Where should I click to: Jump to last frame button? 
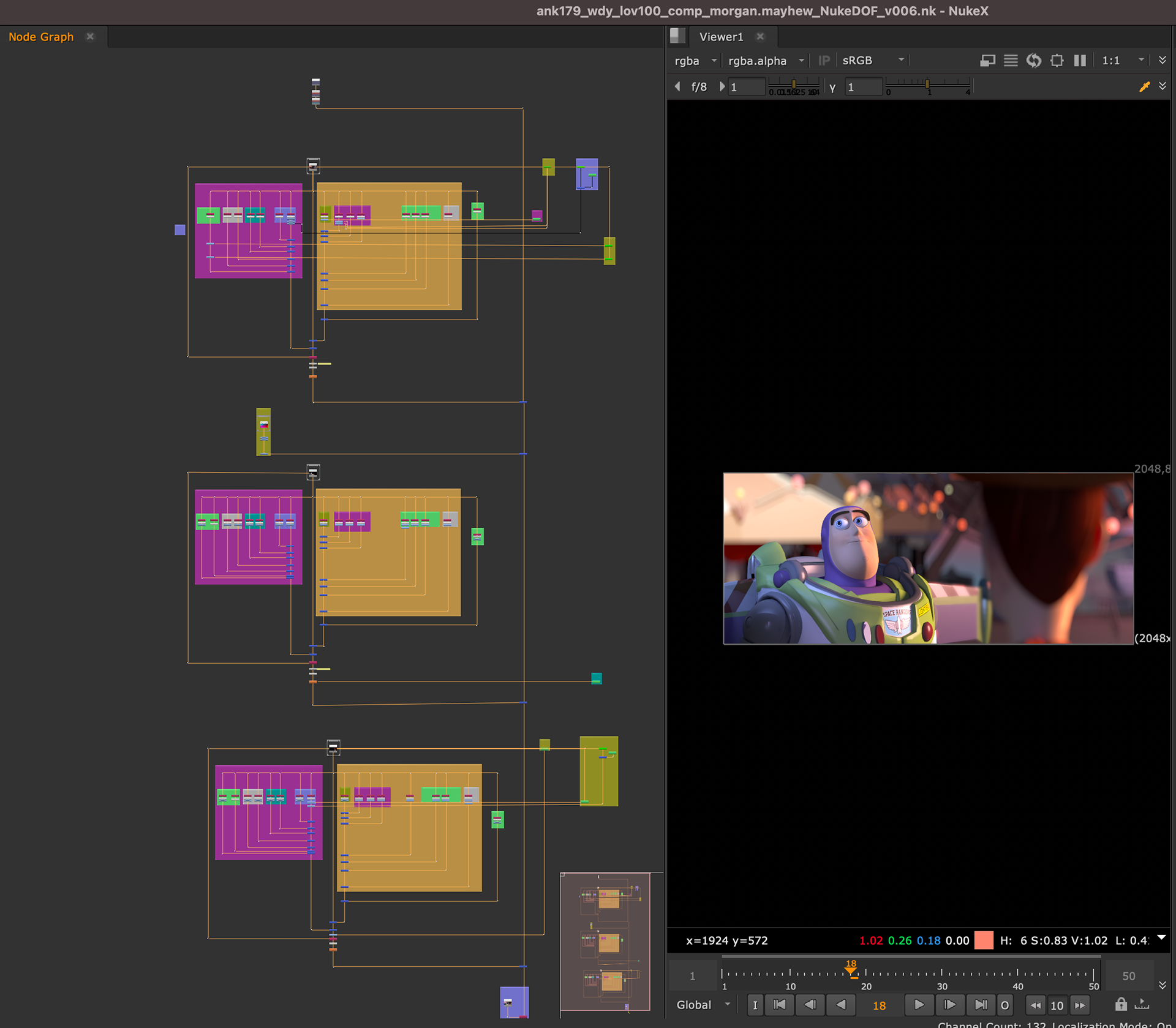(981, 1005)
